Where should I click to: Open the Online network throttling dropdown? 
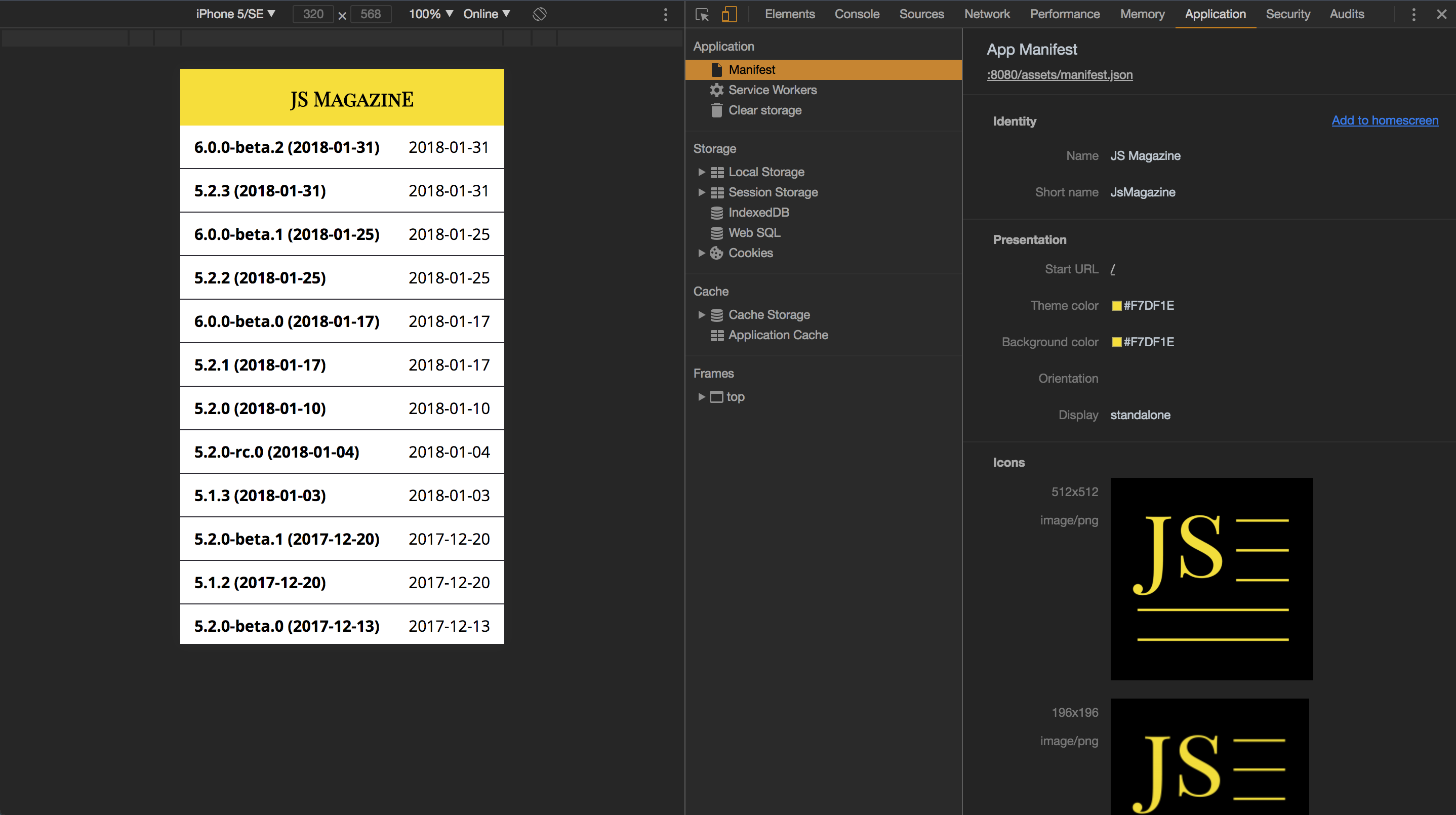coord(486,14)
